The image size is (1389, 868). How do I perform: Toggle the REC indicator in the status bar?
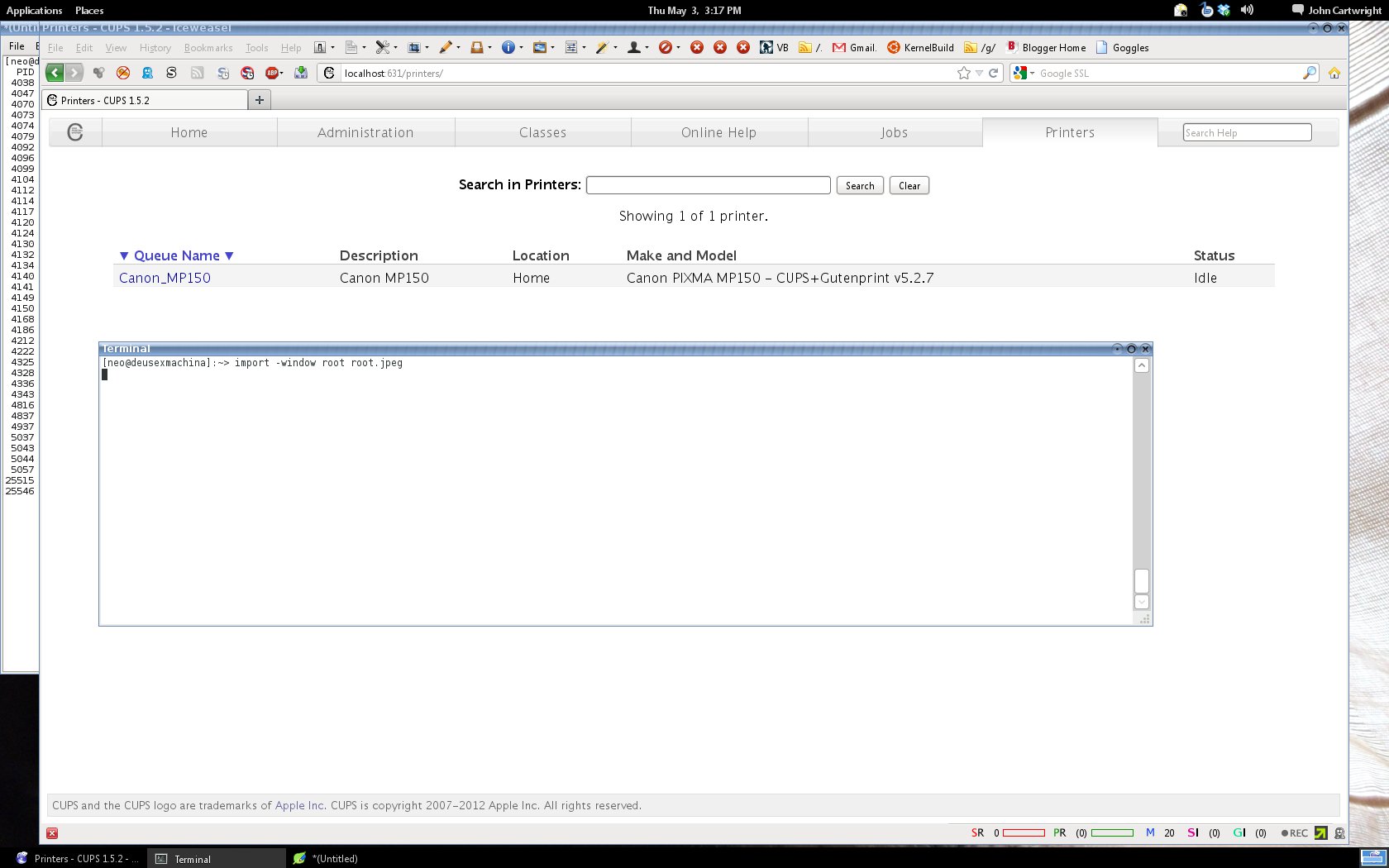1293,833
